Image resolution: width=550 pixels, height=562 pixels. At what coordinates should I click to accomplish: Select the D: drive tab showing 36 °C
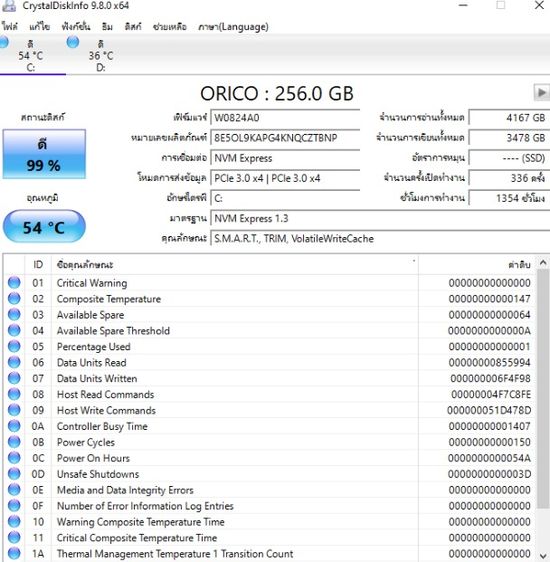(101, 55)
